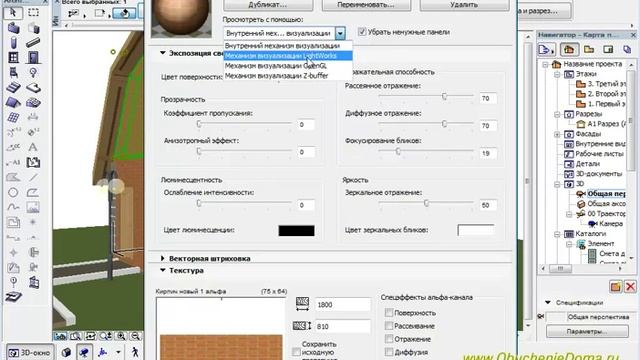This screenshot has width=640, height=360.
Task: Click the texture height field 810
Action: tap(342, 327)
